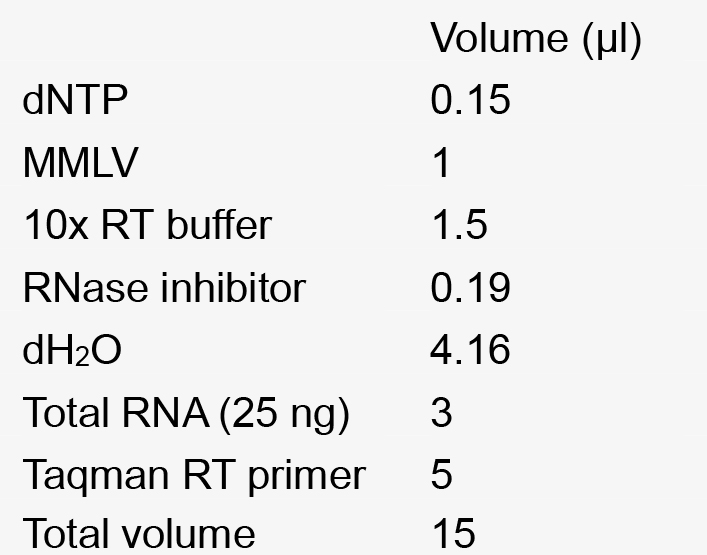Select the 10x RT buffer label

click(147, 225)
